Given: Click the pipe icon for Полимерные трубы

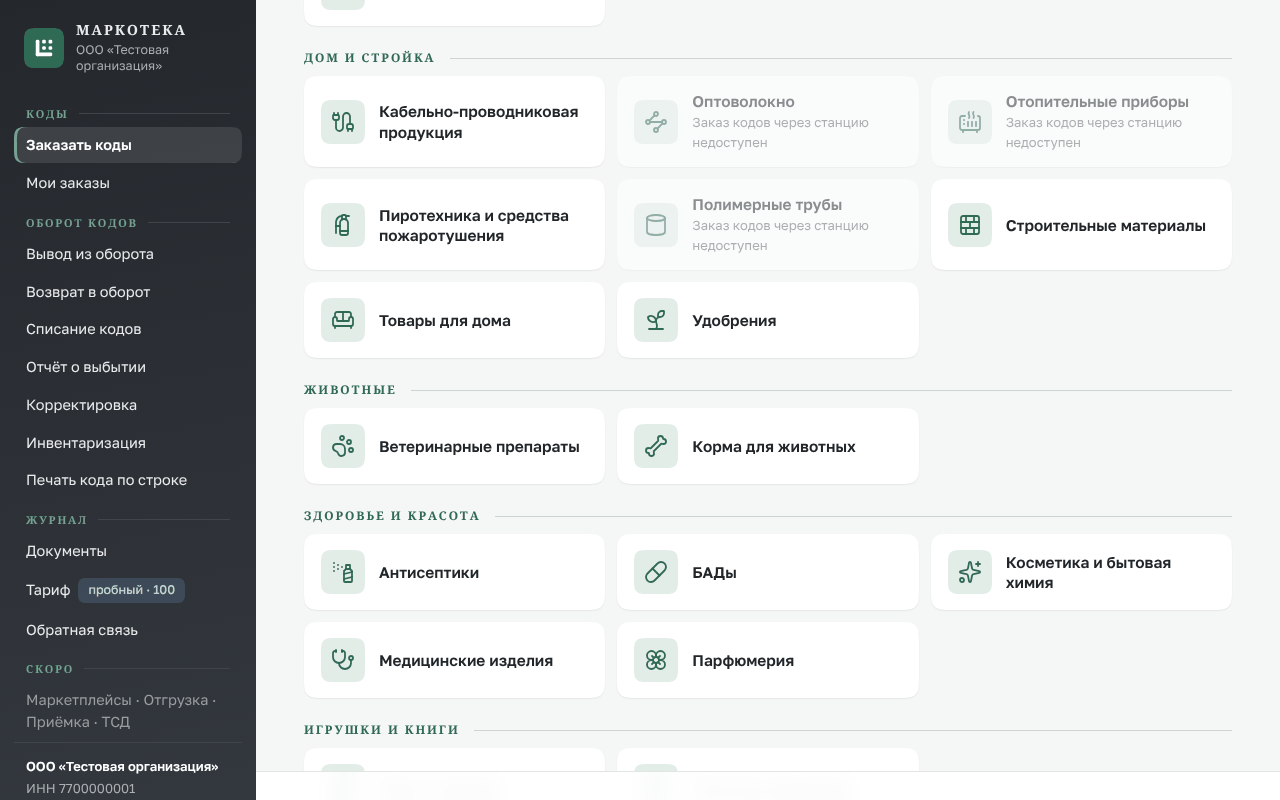Looking at the screenshot, I should pos(656,225).
